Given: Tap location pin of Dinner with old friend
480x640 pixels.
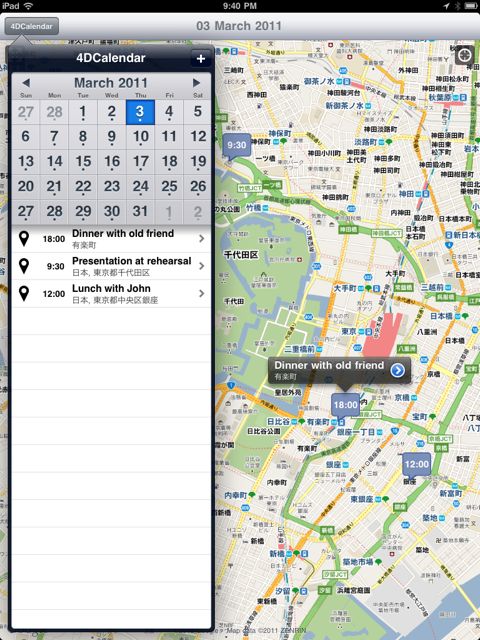Looking at the screenshot, I should click(x=24, y=239).
